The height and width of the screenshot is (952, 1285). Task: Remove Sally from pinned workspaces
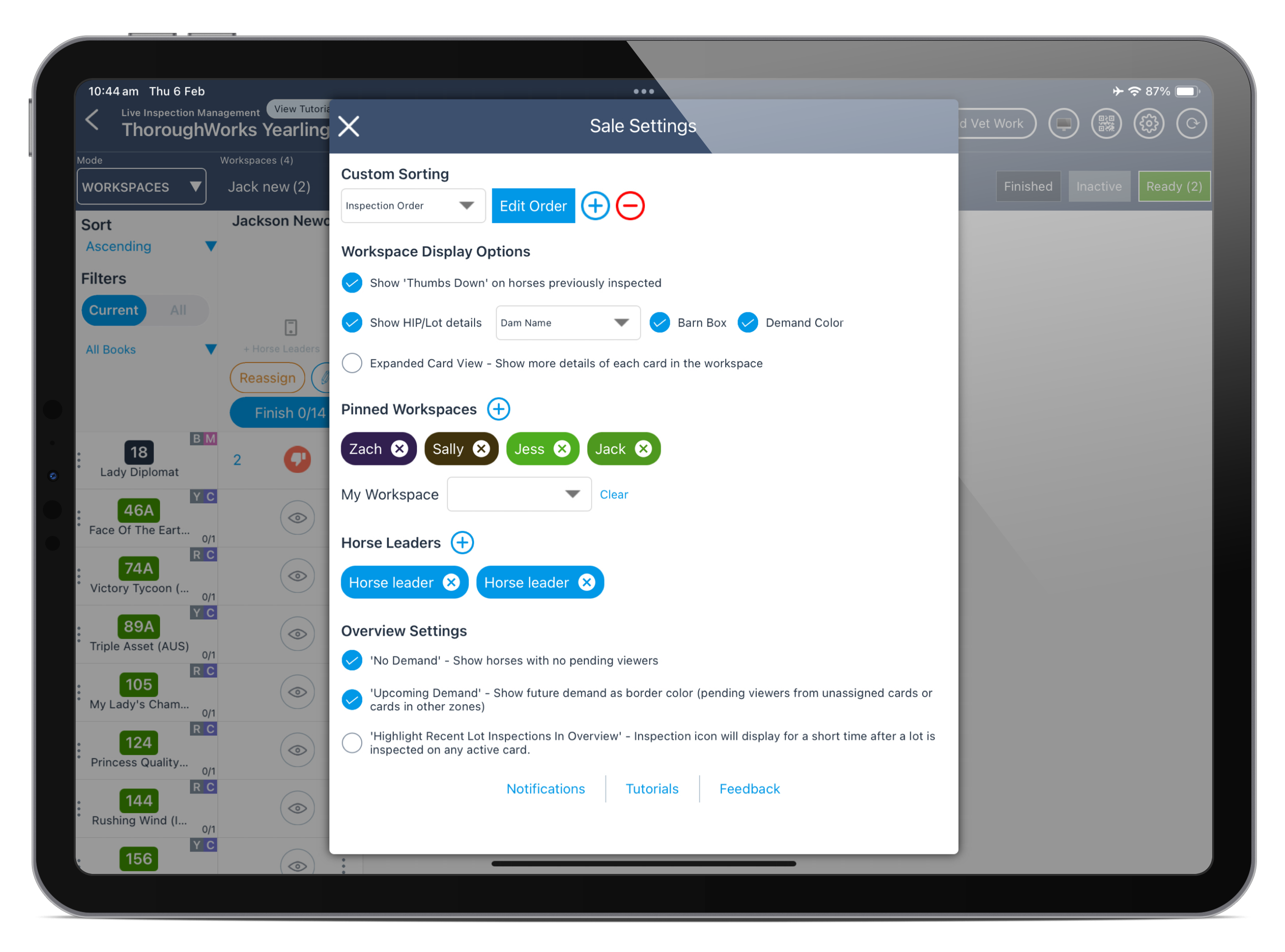pyautogui.click(x=482, y=448)
